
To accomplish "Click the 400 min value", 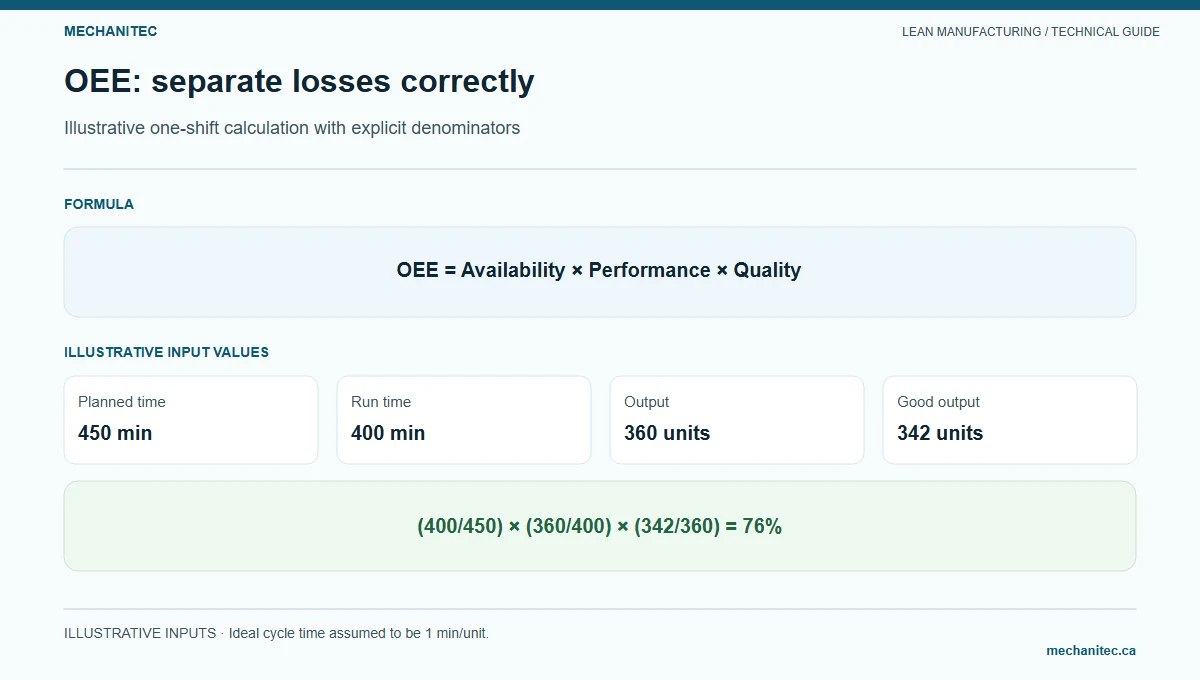I will (x=388, y=433).
